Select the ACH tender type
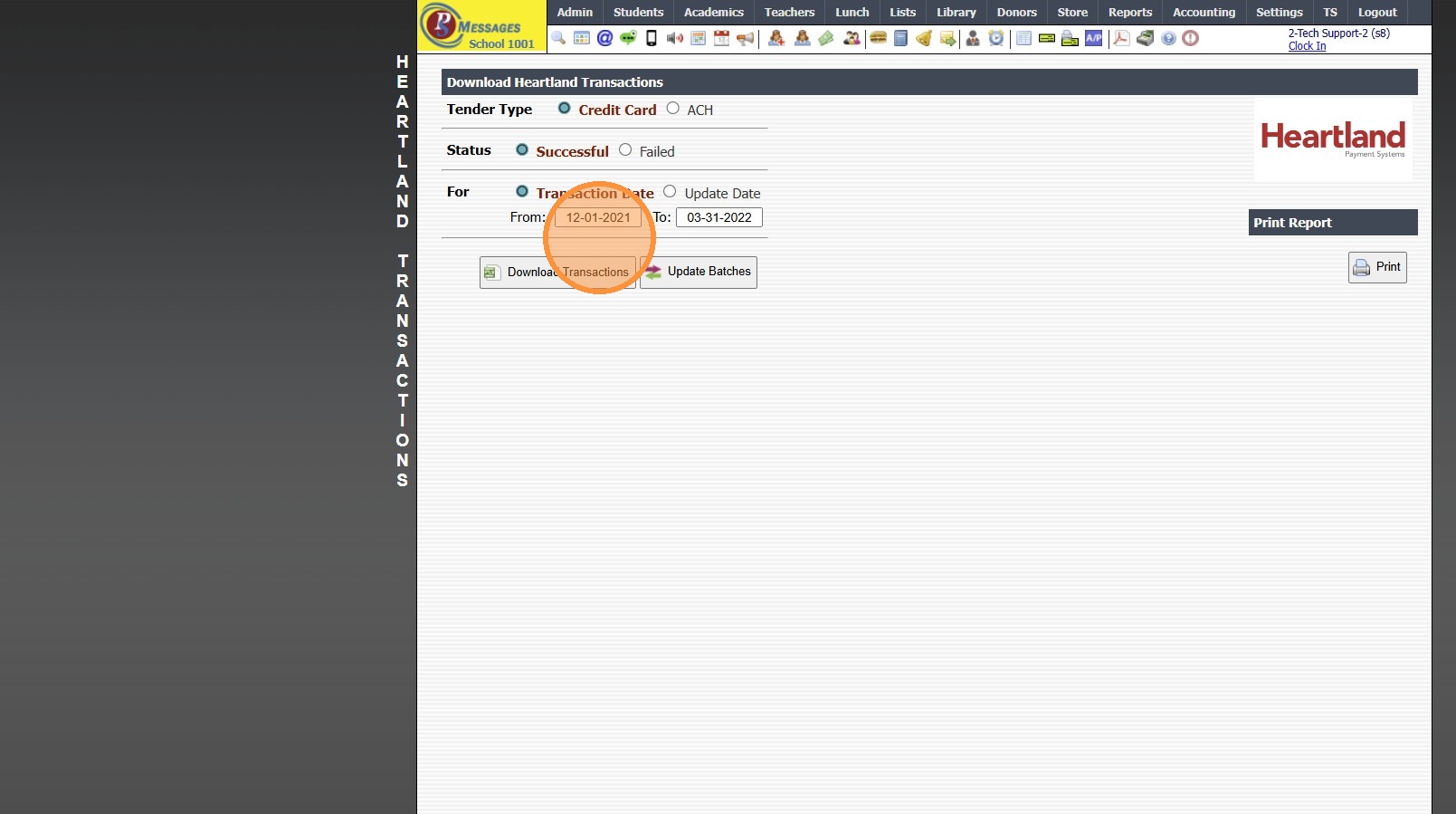Image resolution: width=1456 pixels, height=814 pixels. pos(673,109)
